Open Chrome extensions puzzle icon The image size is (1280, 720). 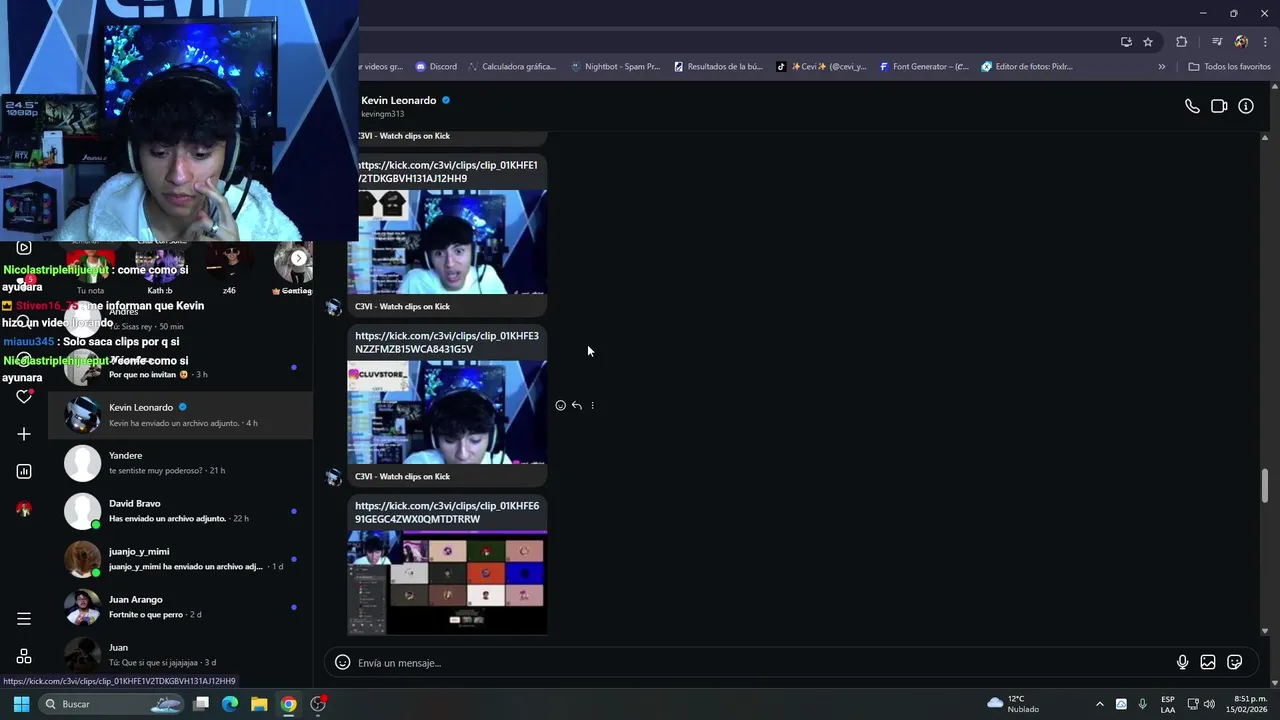click(1182, 42)
